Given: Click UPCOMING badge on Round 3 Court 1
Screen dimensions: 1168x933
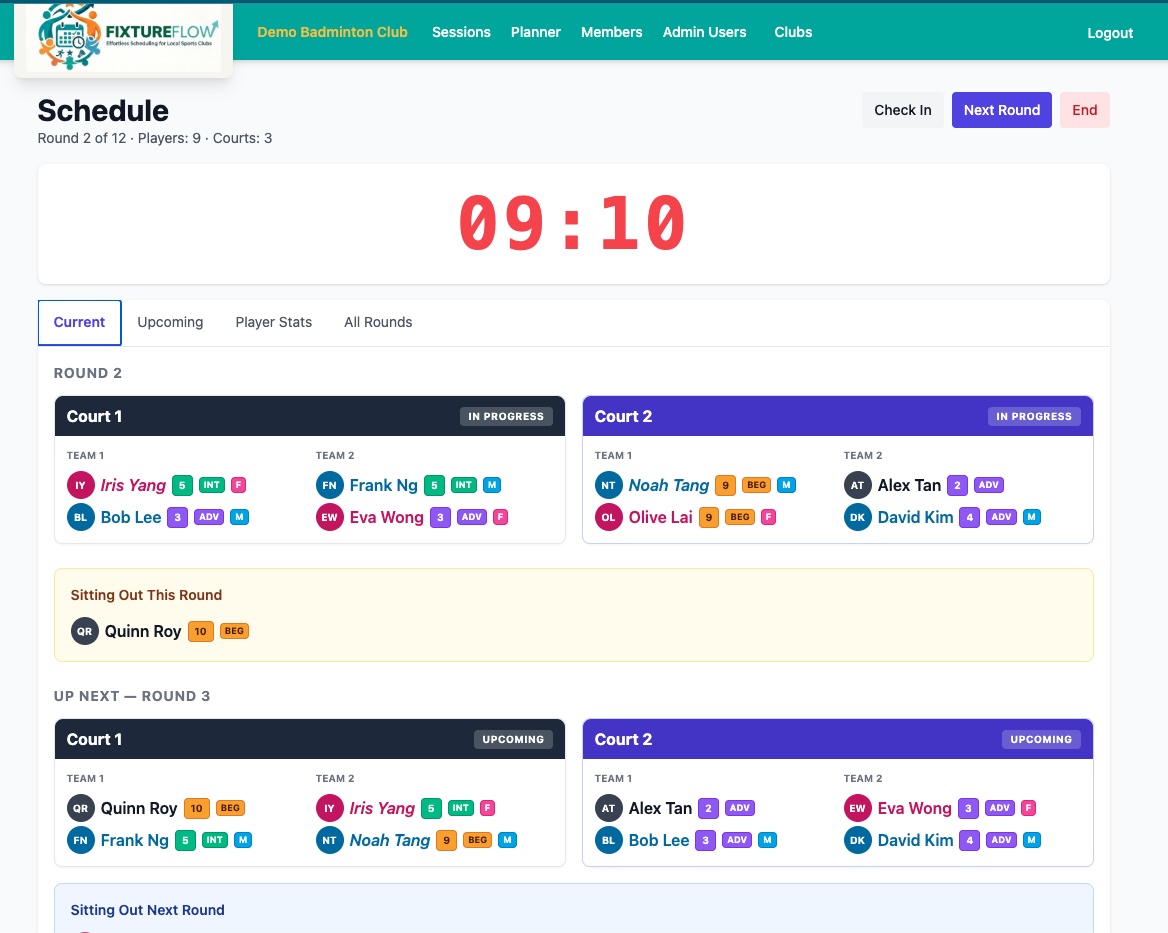Looking at the screenshot, I should coord(512,739).
